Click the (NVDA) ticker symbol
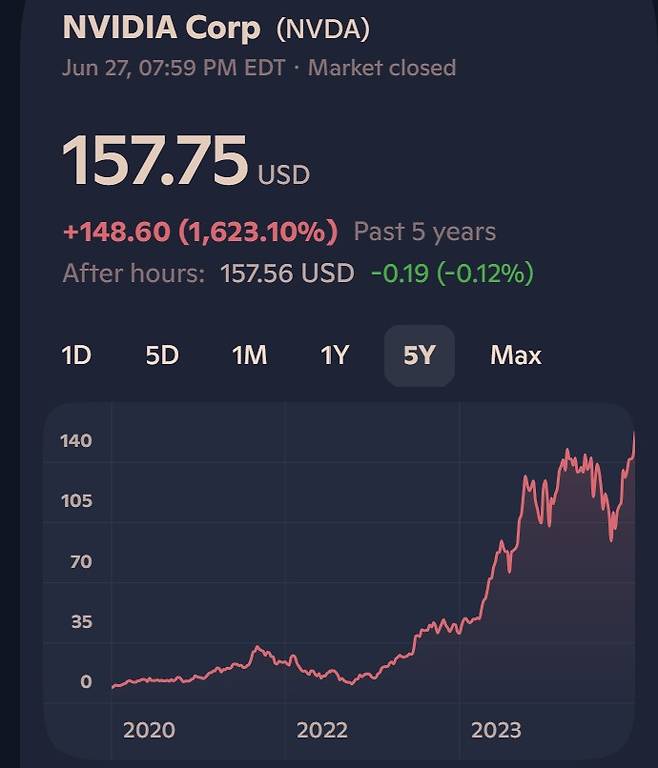Screen dimensions: 658x768 (x=322, y=29)
